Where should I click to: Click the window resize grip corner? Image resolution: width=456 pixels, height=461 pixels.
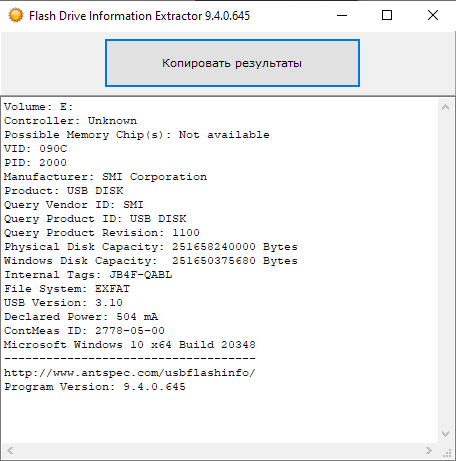447,453
